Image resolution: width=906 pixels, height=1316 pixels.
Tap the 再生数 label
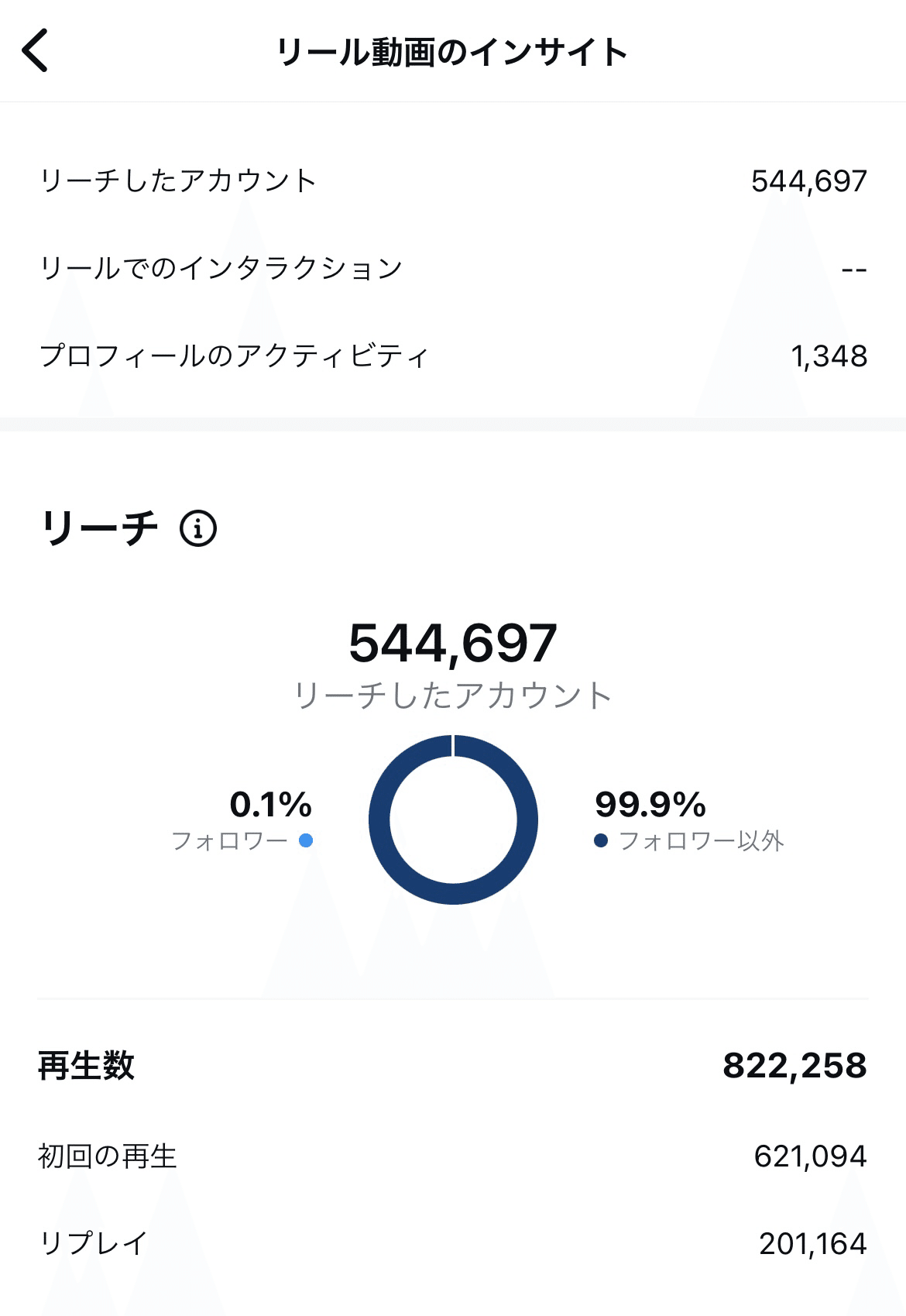click(x=87, y=1066)
